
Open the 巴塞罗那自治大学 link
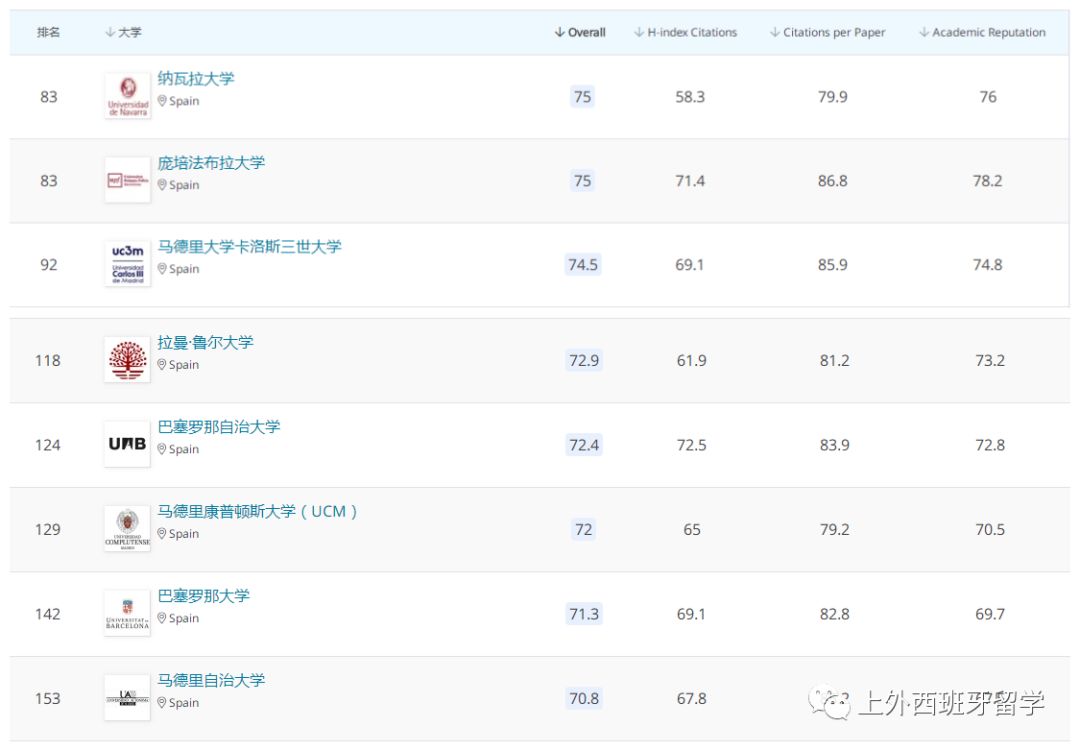[x=219, y=427]
